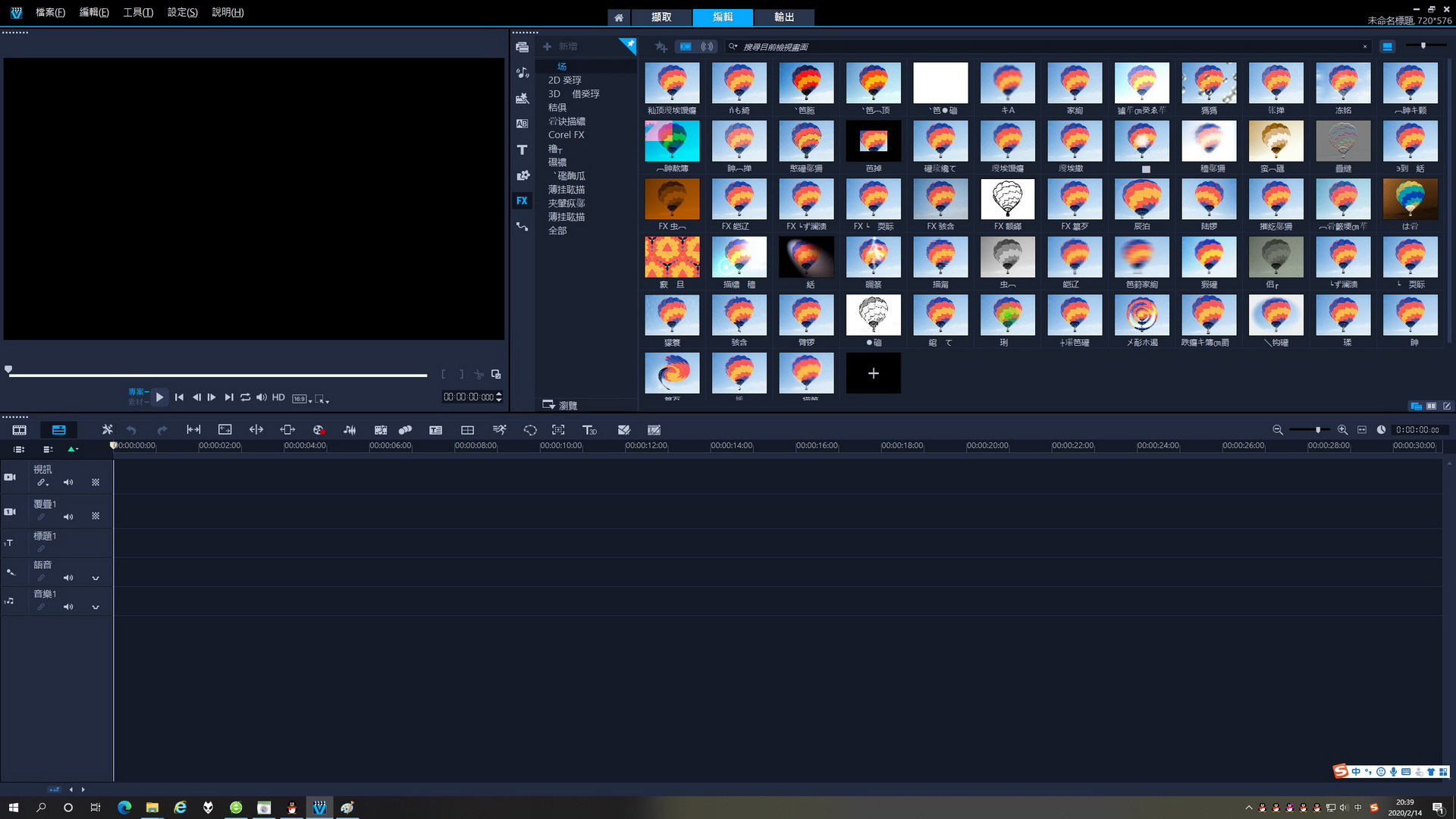This screenshot has width=1456, height=819.
Task: Open the Overlay graphics library icon
Action: click(x=522, y=175)
